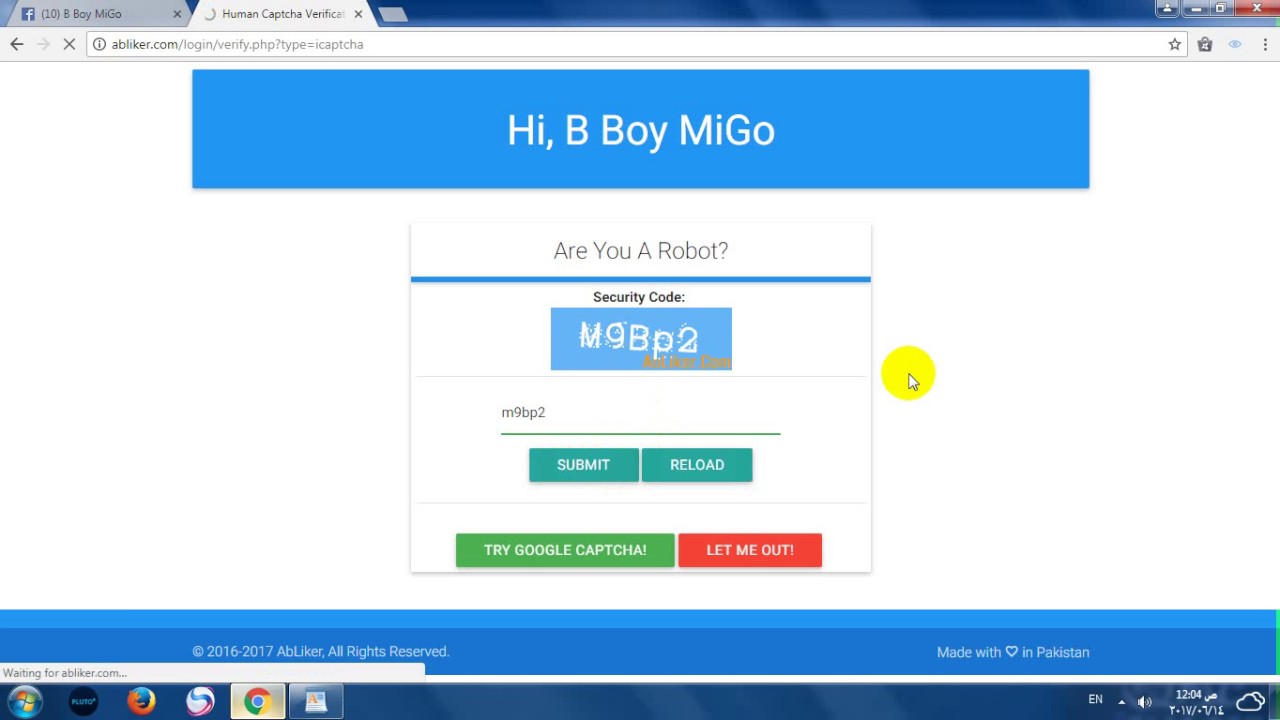Bookmark this page with the star icon

point(1174,44)
